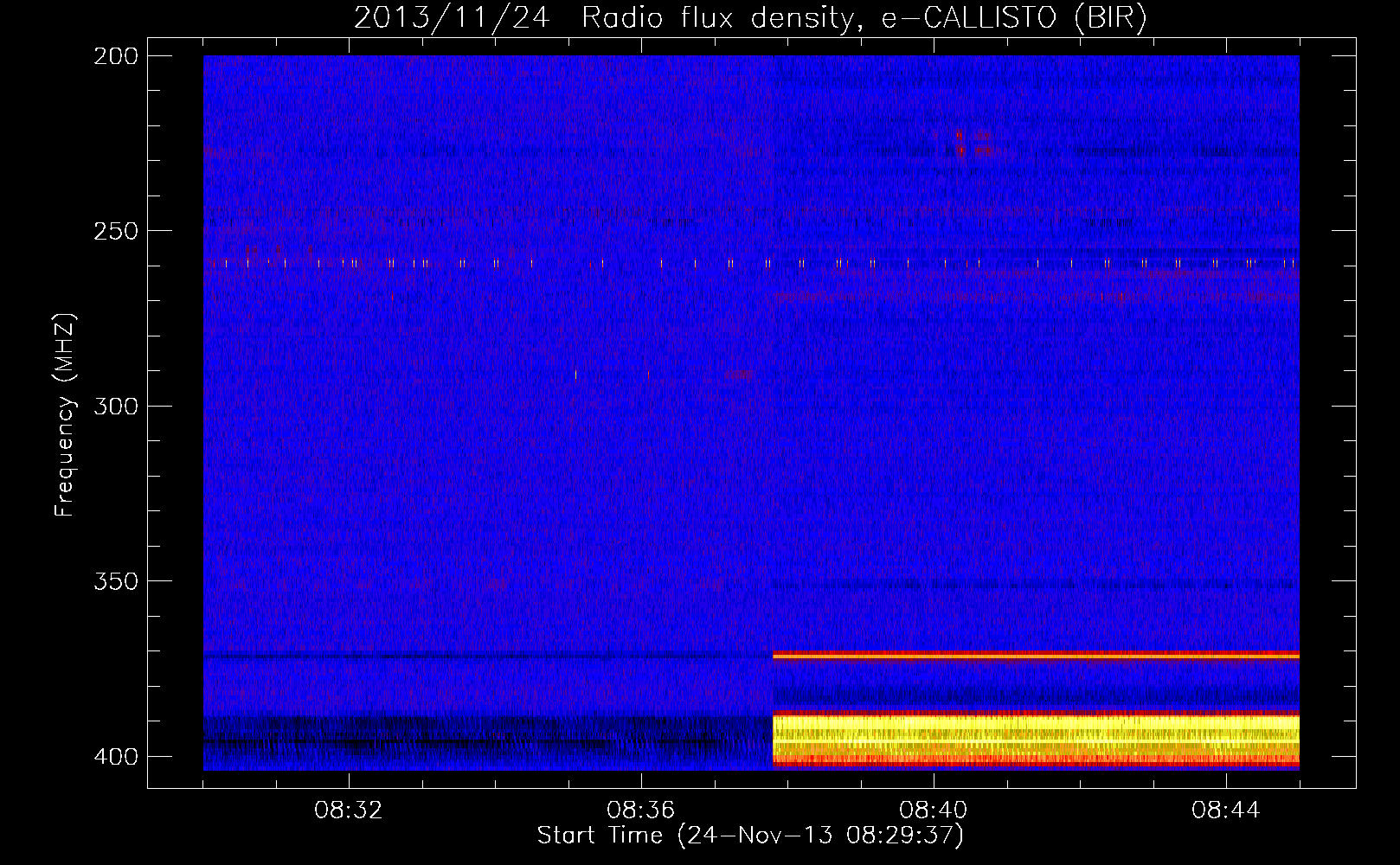This screenshot has height=865, width=1400.
Task: Click the 250 frequency tick label
Action: pyautogui.click(x=115, y=231)
